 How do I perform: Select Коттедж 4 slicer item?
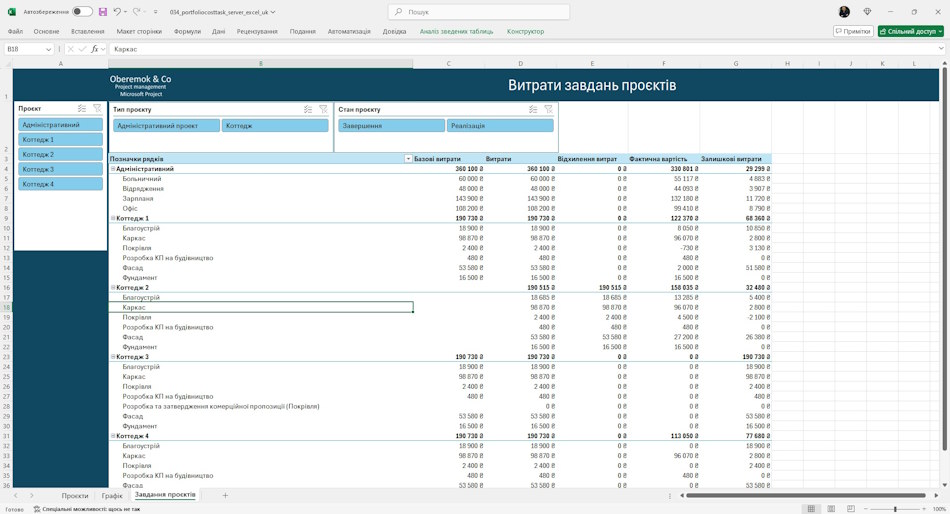point(61,184)
